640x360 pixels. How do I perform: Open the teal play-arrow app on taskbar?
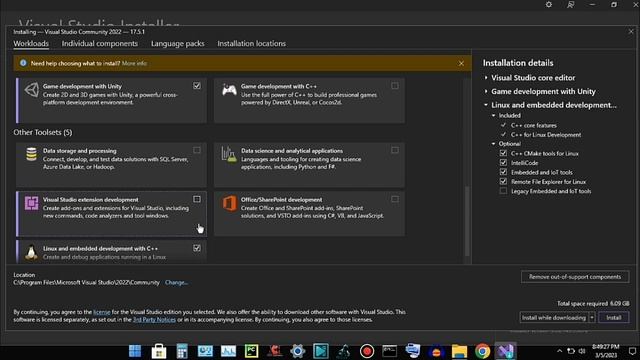click(321, 351)
